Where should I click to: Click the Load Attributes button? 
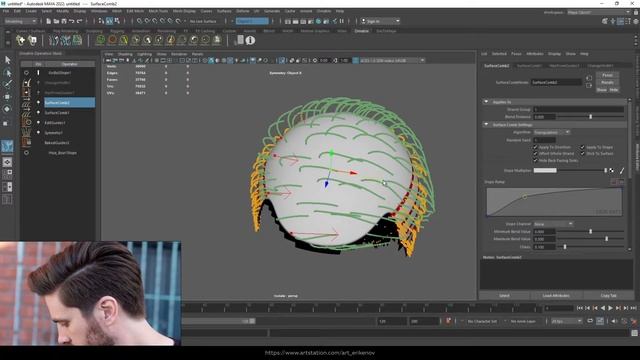tap(556, 296)
